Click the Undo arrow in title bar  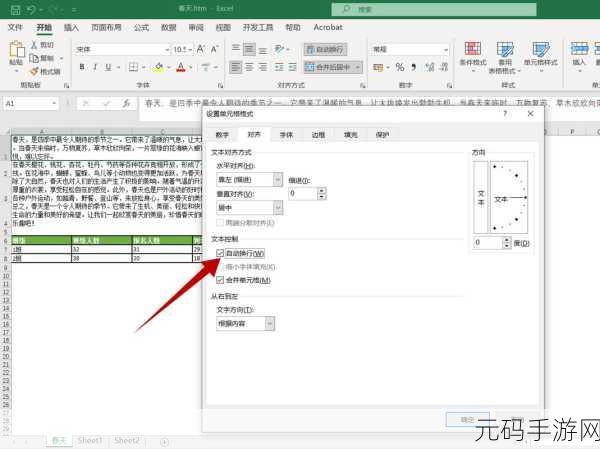pos(31,9)
